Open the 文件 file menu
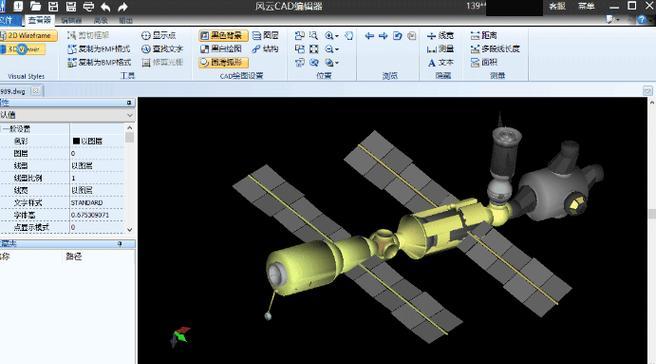Image resolution: width=656 pixels, height=364 pixels. tap(7, 20)
